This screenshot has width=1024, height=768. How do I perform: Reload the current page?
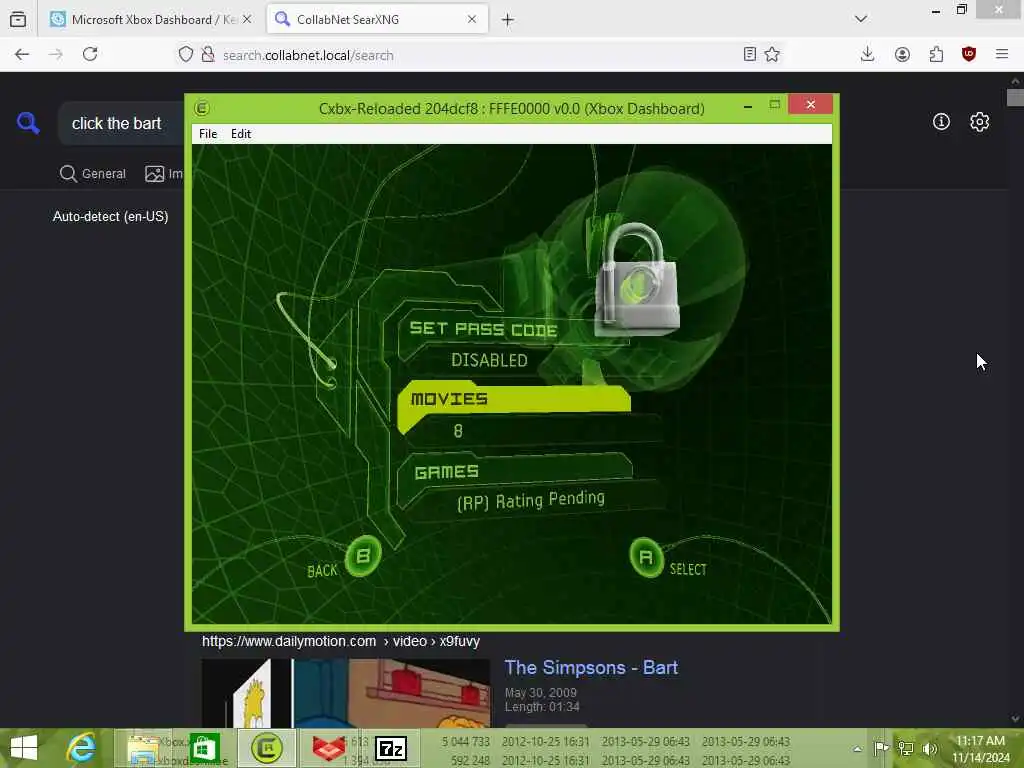coord(90,55)
